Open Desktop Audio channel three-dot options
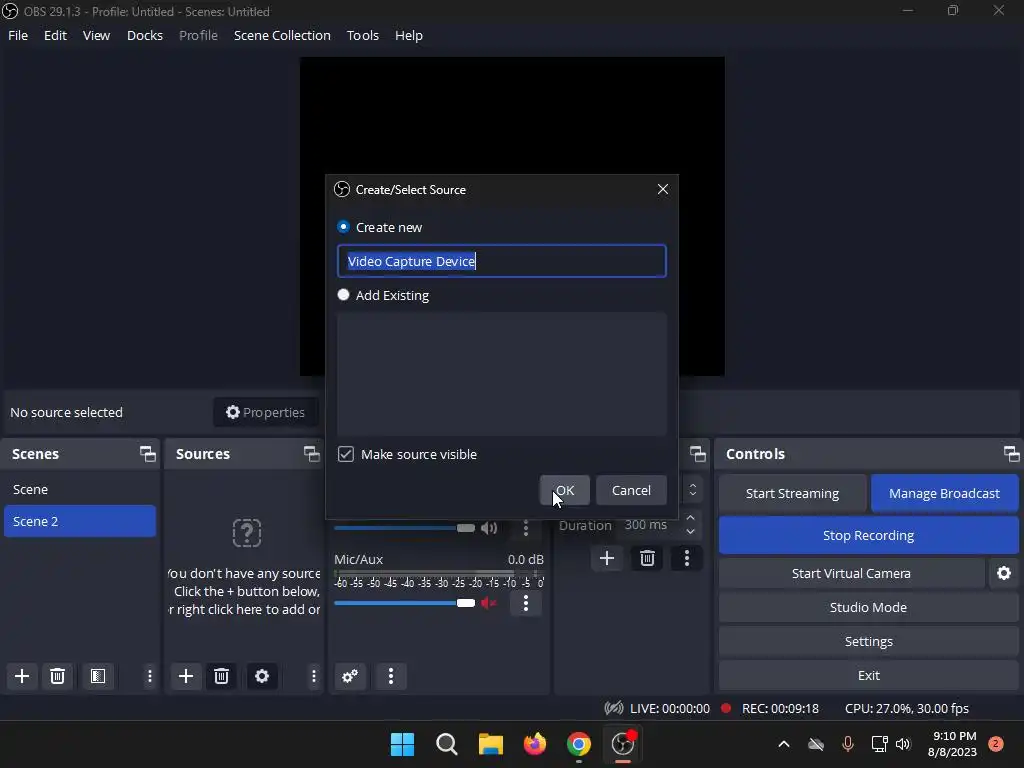1024x768 pixels. pyautogui.click(x=526, y=528)
